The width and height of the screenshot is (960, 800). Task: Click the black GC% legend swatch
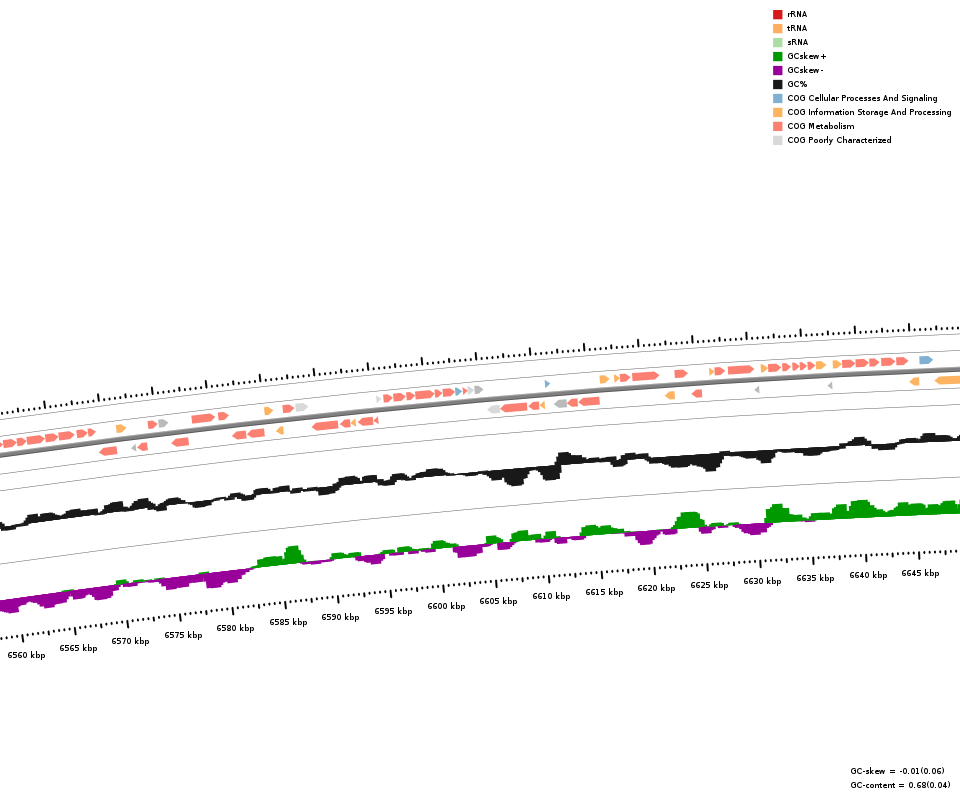pyautogui.click(x=777, y=84)
